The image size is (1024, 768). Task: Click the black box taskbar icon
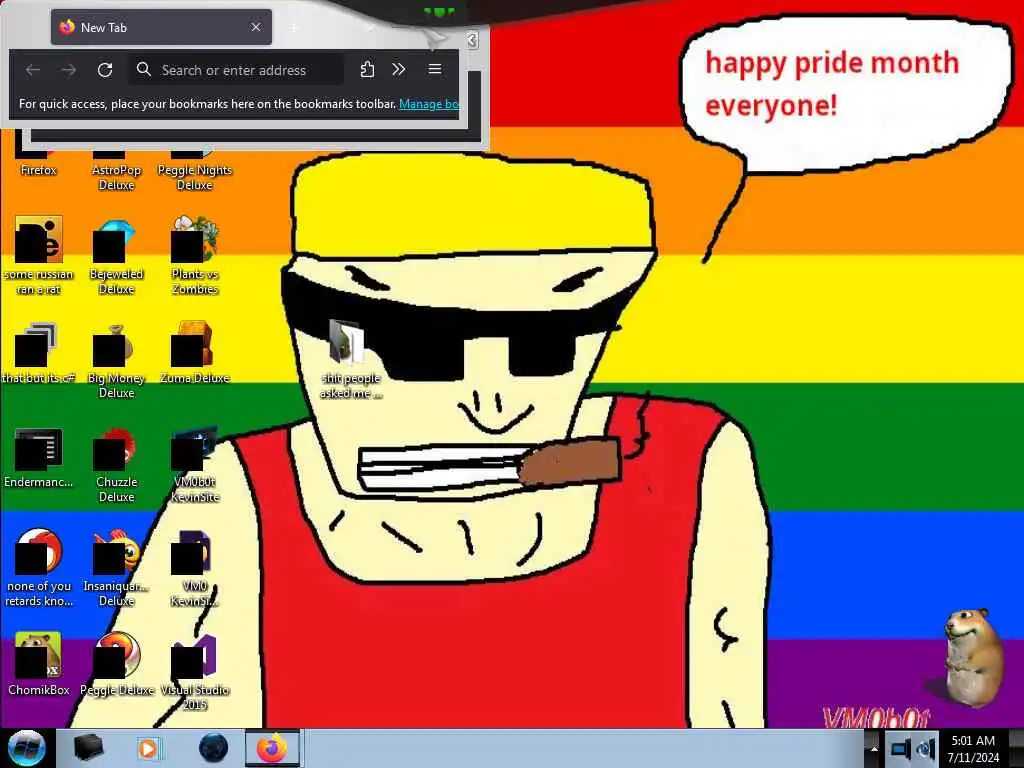click(x=89, y=748)
